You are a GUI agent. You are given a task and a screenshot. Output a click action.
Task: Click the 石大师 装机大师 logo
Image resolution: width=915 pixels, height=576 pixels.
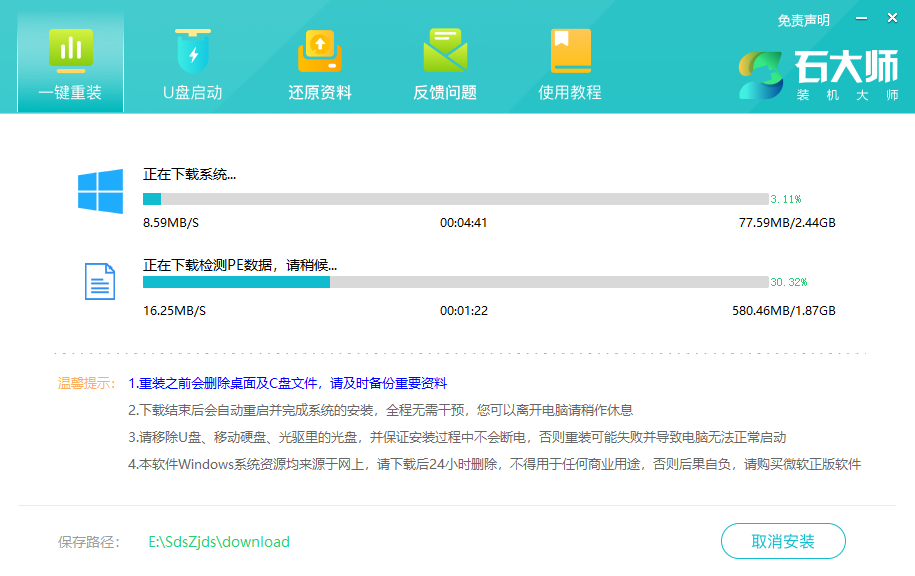[819, 73]
